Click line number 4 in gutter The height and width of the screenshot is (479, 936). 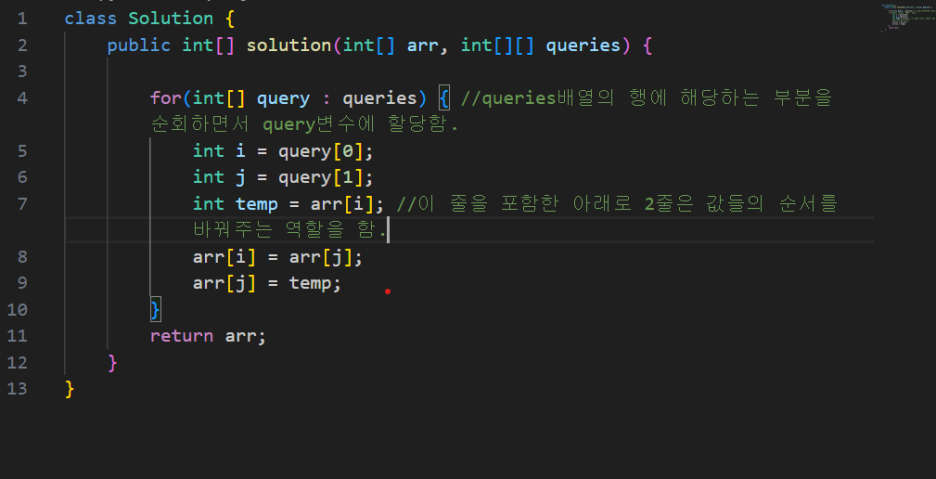click(22, 98)
